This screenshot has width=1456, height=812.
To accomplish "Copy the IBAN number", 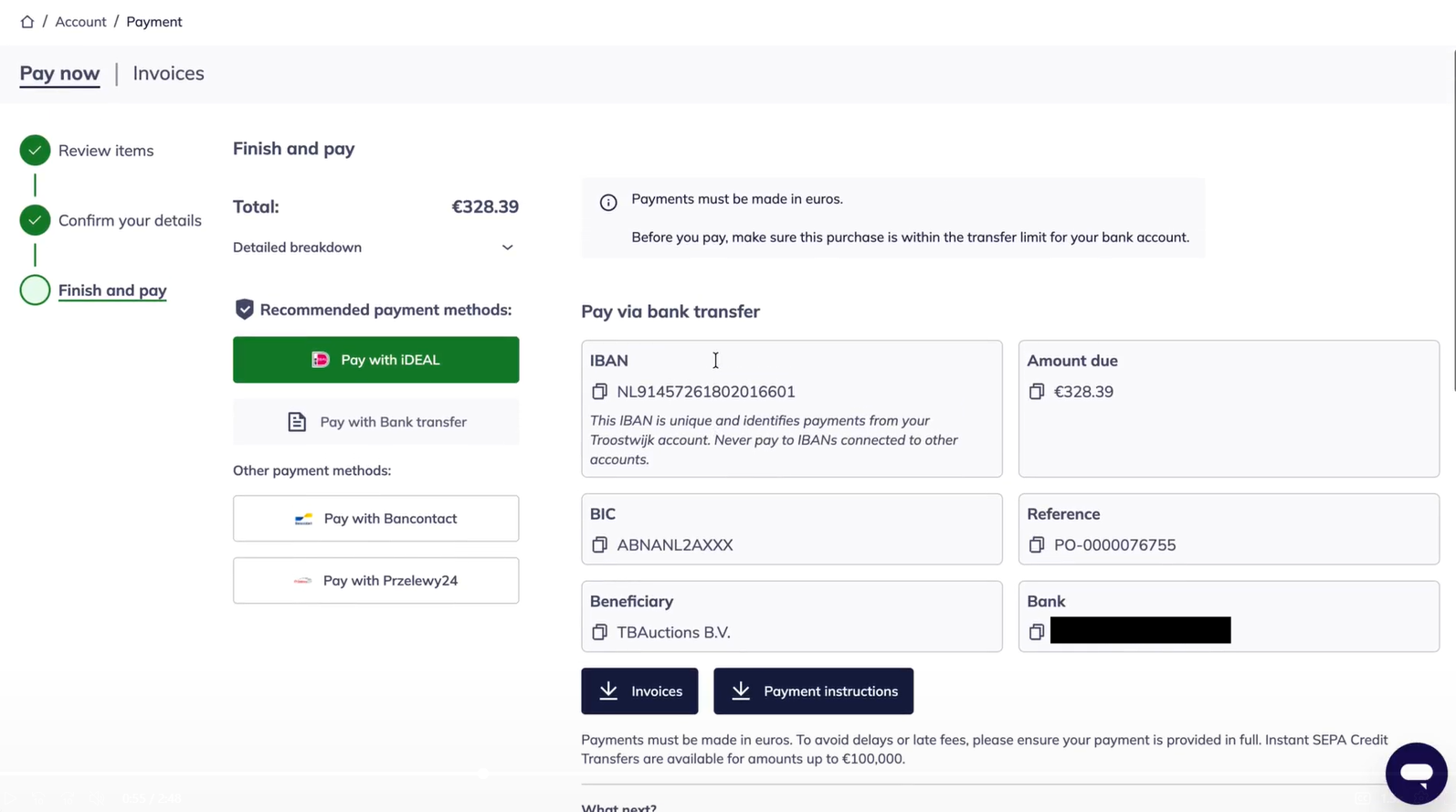I will (x=599, y=392).
